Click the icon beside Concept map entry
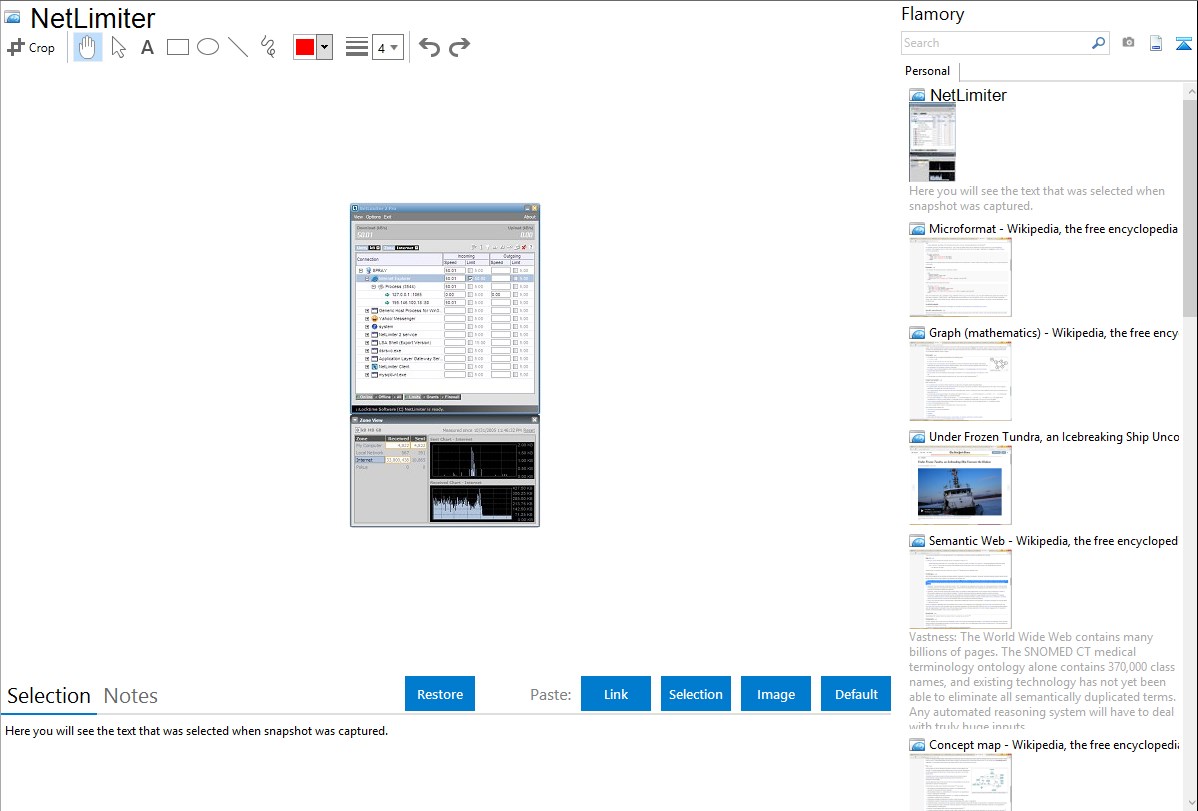Image resolution: width=1198 pixels, height=811 pixels. [x=917, y=744]
